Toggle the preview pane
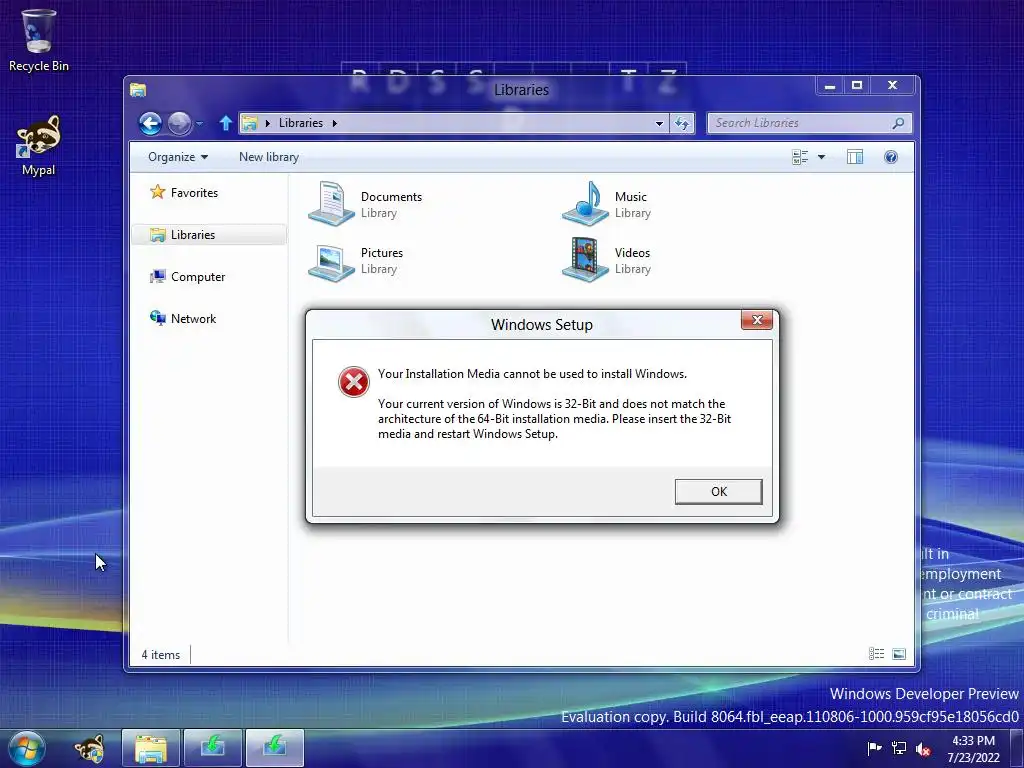The width and height of the screenshot is (1024, 768). (x=855, y=157)
